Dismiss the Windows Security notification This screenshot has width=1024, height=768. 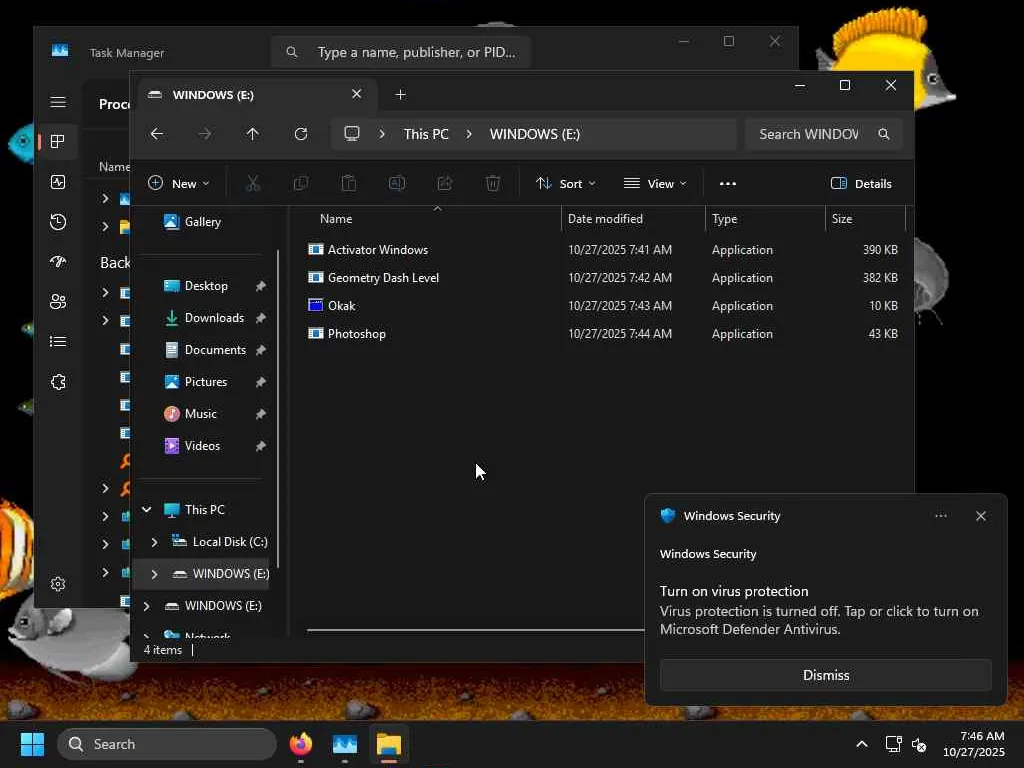pyautogui.click(x=825, y=675)
